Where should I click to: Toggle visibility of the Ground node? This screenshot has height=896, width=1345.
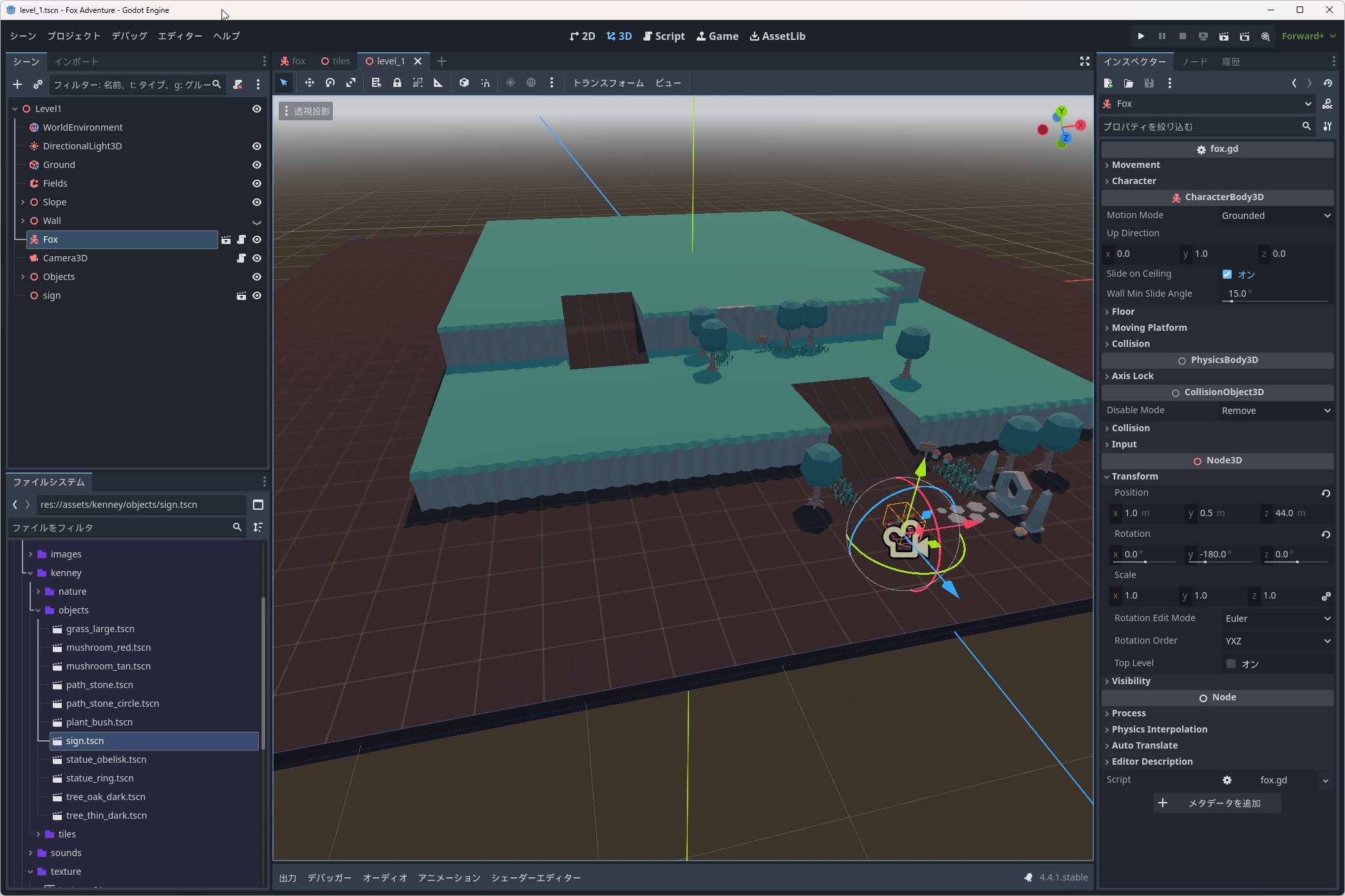click(257, 165)
